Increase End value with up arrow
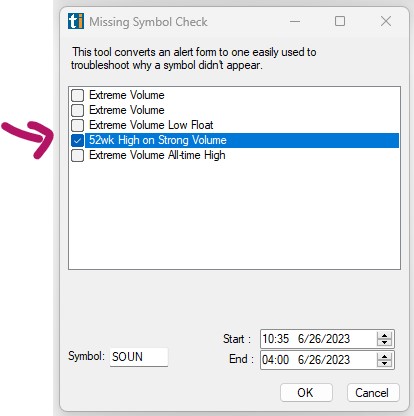This screenshot has height=416, width=414. (384, 356)
